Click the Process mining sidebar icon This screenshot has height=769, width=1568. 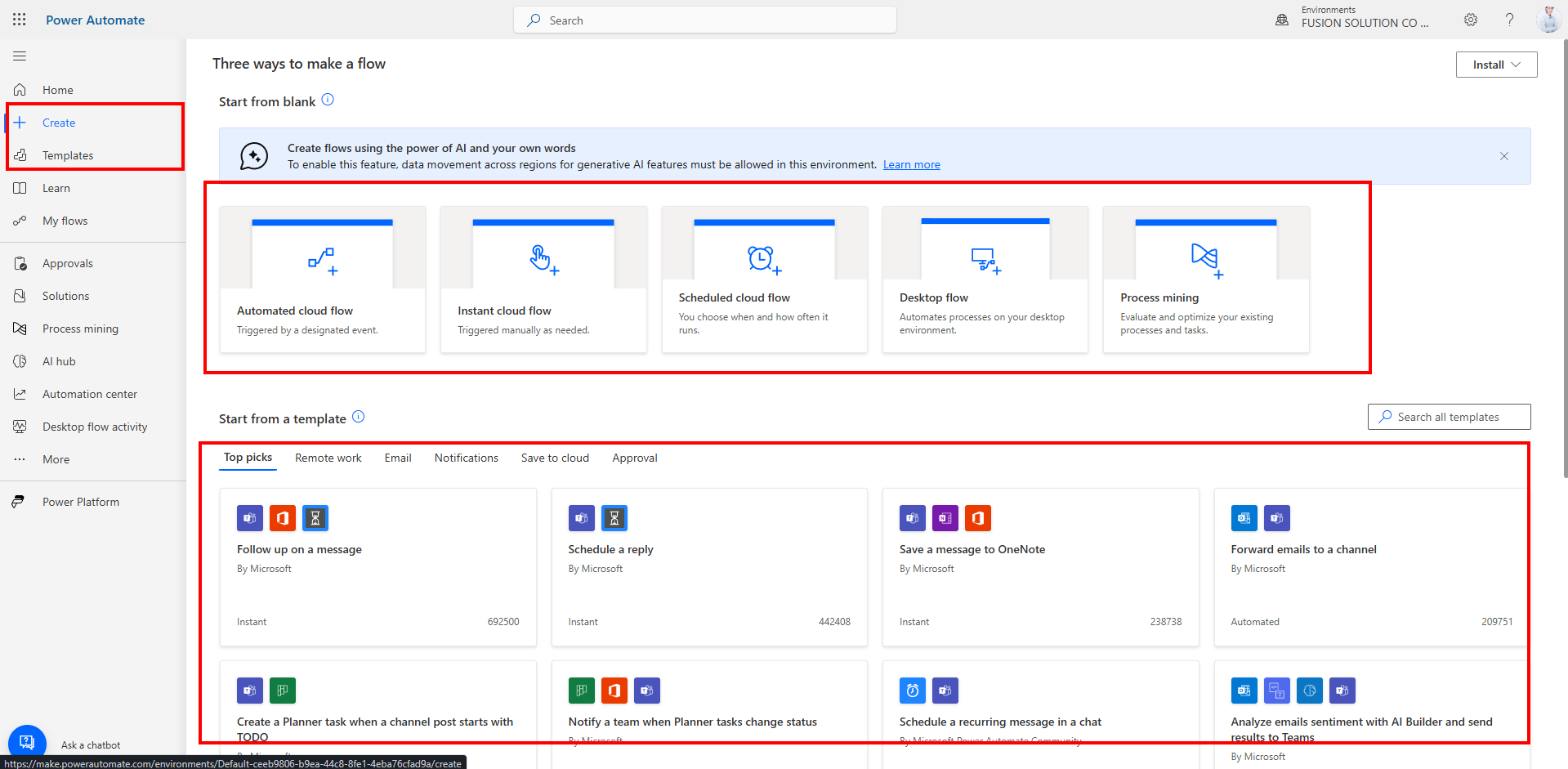pos(20,329)
